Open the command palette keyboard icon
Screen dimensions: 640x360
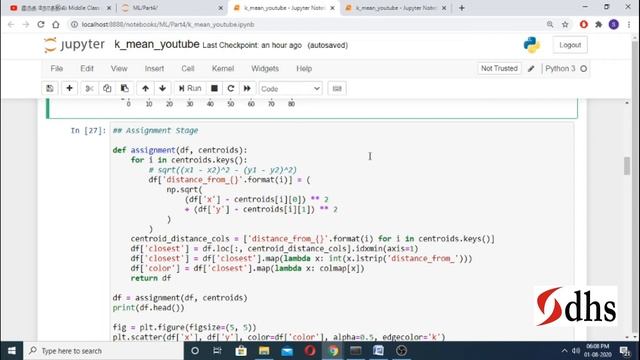pyautogui.click(x=337, y=89)
